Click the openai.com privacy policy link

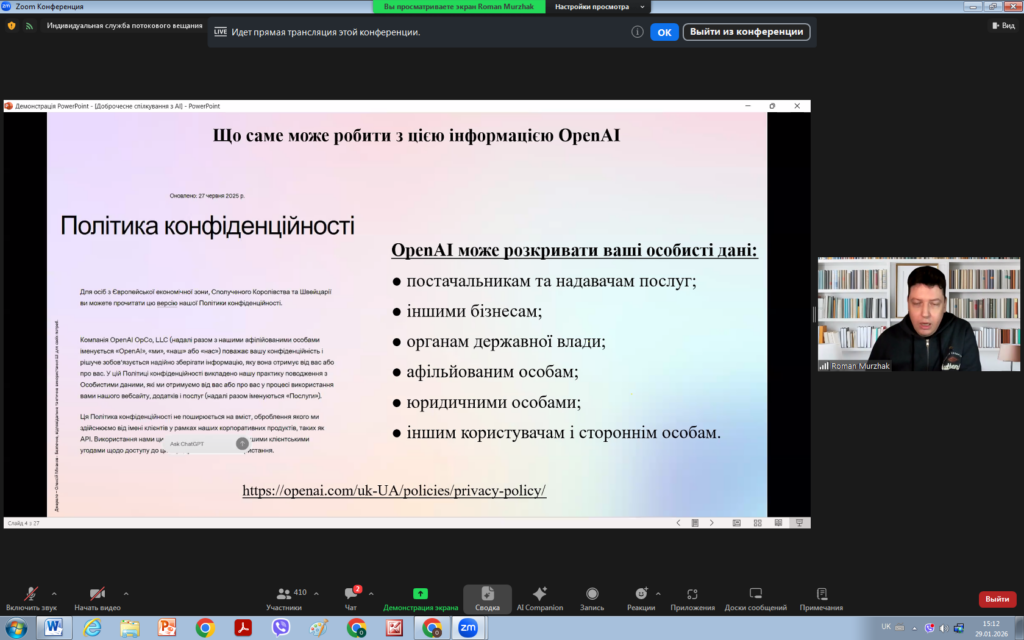[x=394, y=491]
